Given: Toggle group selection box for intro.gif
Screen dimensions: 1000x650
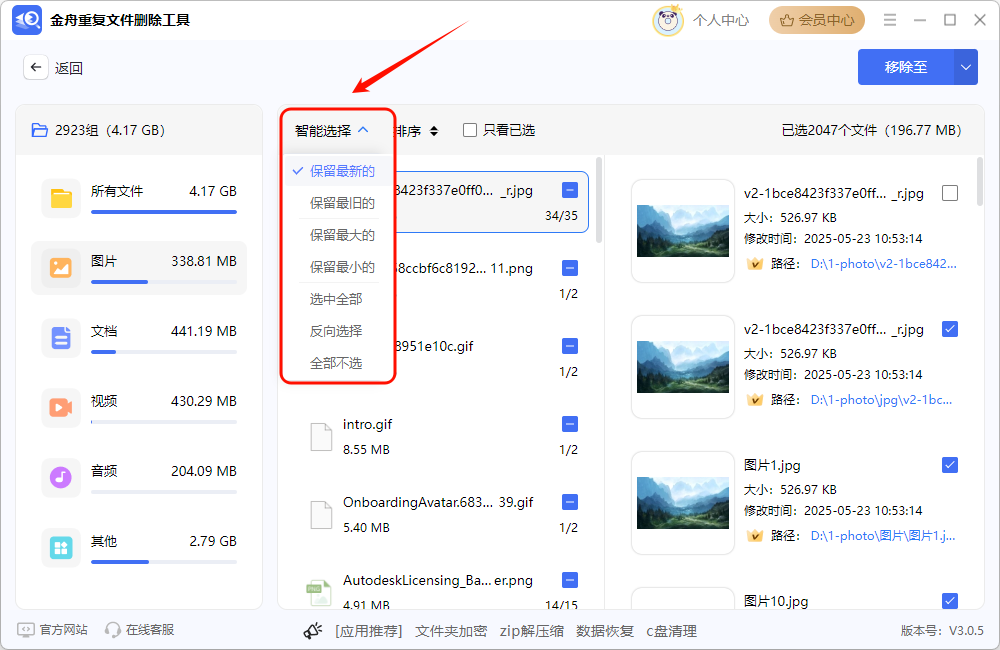Looking at the screenshot, I should point(570,424).
